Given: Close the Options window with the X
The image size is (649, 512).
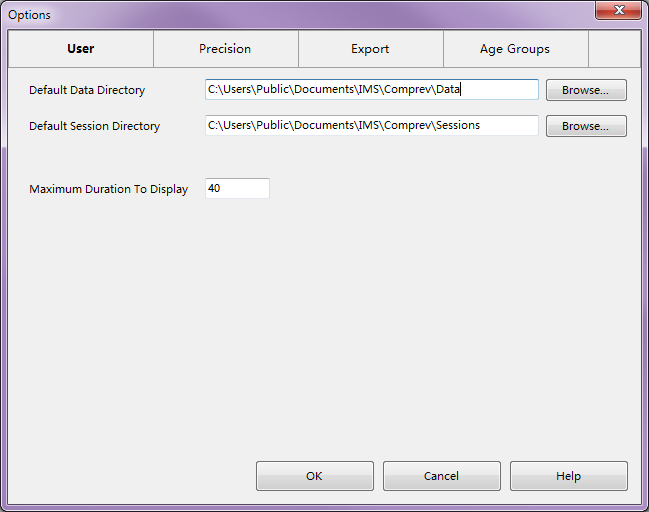Looking at the screenshot, I should click(x=618, y=11).
